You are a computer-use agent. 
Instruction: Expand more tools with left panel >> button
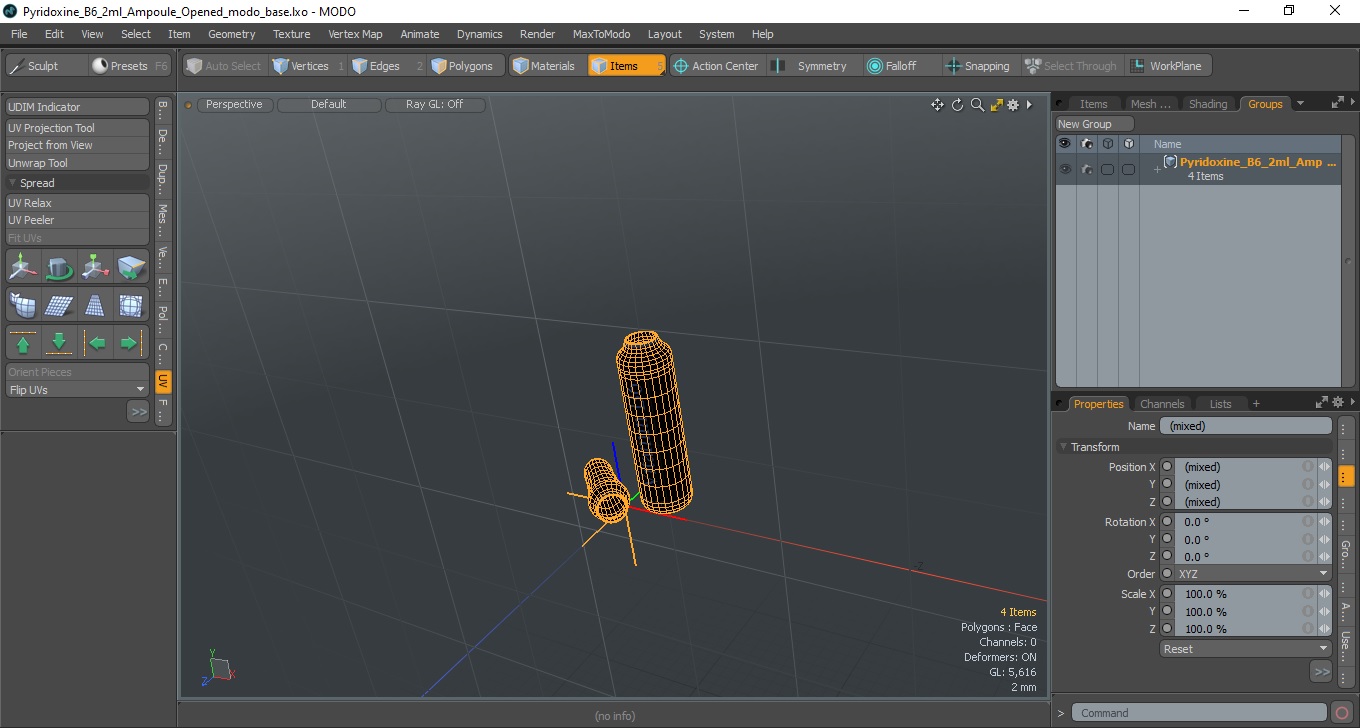pos(138,411)
